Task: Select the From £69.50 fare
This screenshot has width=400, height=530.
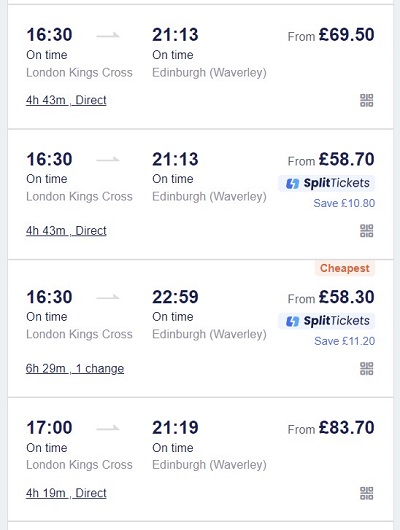Action: (x=331, y=35)
